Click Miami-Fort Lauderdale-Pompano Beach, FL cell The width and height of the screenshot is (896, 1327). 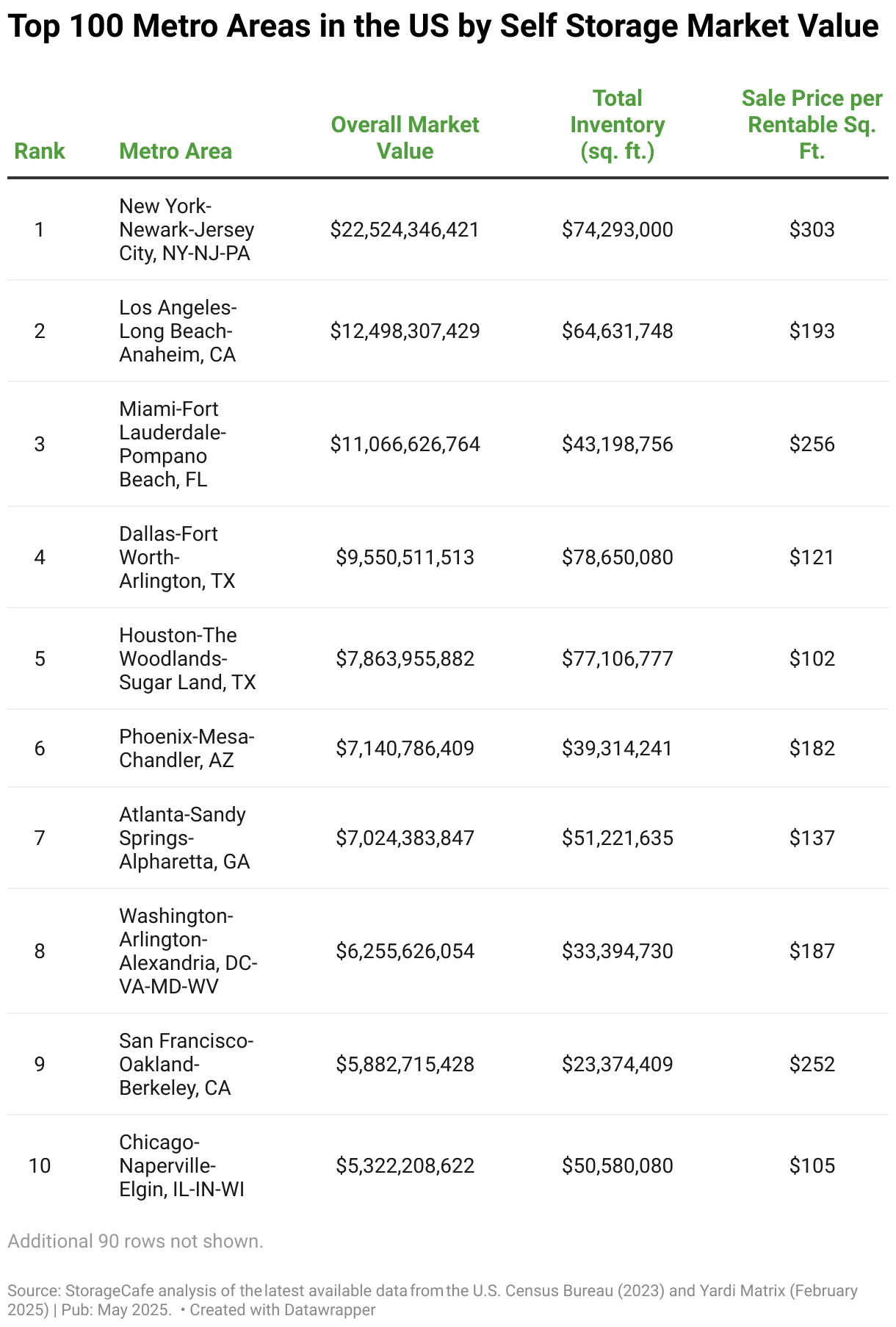click(x=173, y=444)
